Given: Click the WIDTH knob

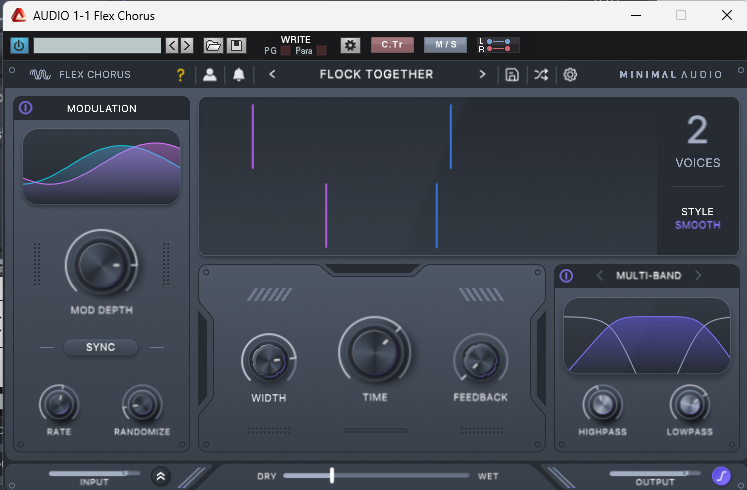Looking at the screenshot, I should pos(269,360).
